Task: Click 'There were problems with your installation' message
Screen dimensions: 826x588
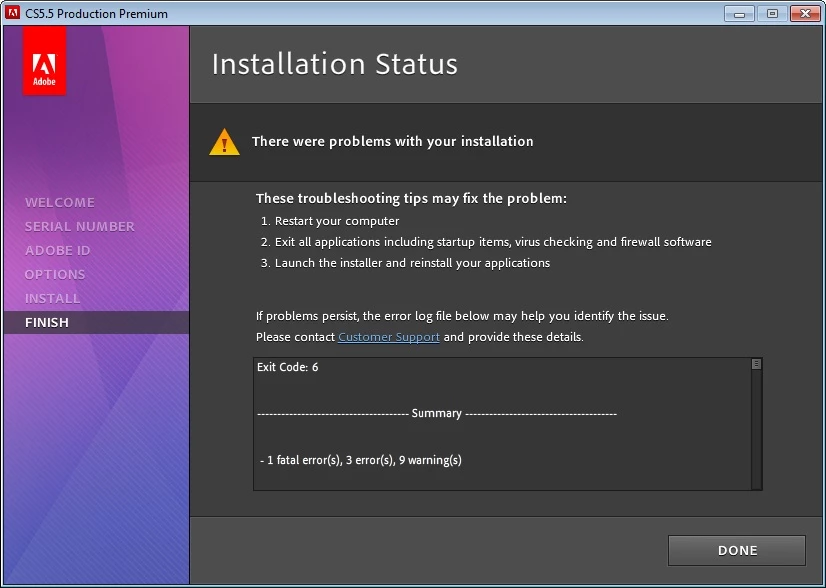Action: point(392,141)
